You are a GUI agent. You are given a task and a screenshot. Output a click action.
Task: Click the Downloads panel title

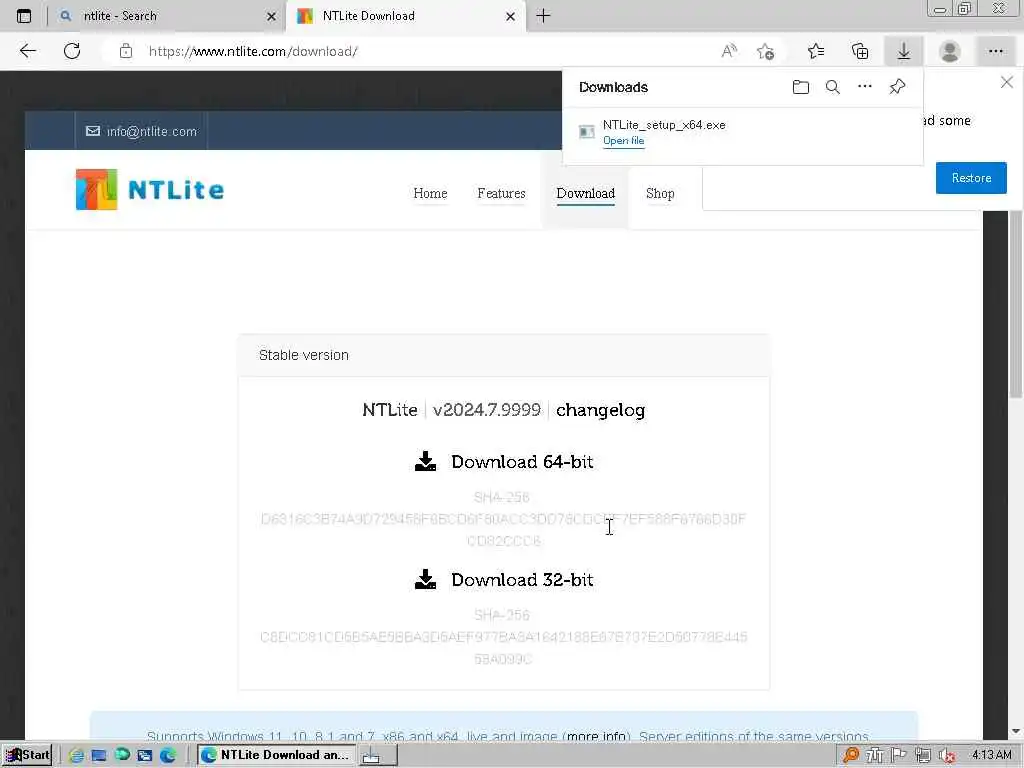(x=613, y=88)
